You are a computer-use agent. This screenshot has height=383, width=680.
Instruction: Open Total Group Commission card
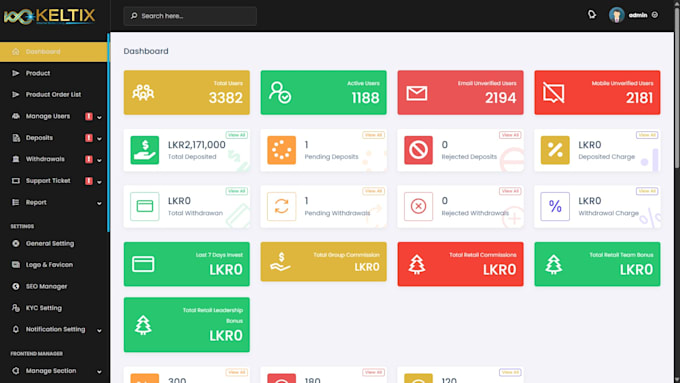tap(324, 262)
